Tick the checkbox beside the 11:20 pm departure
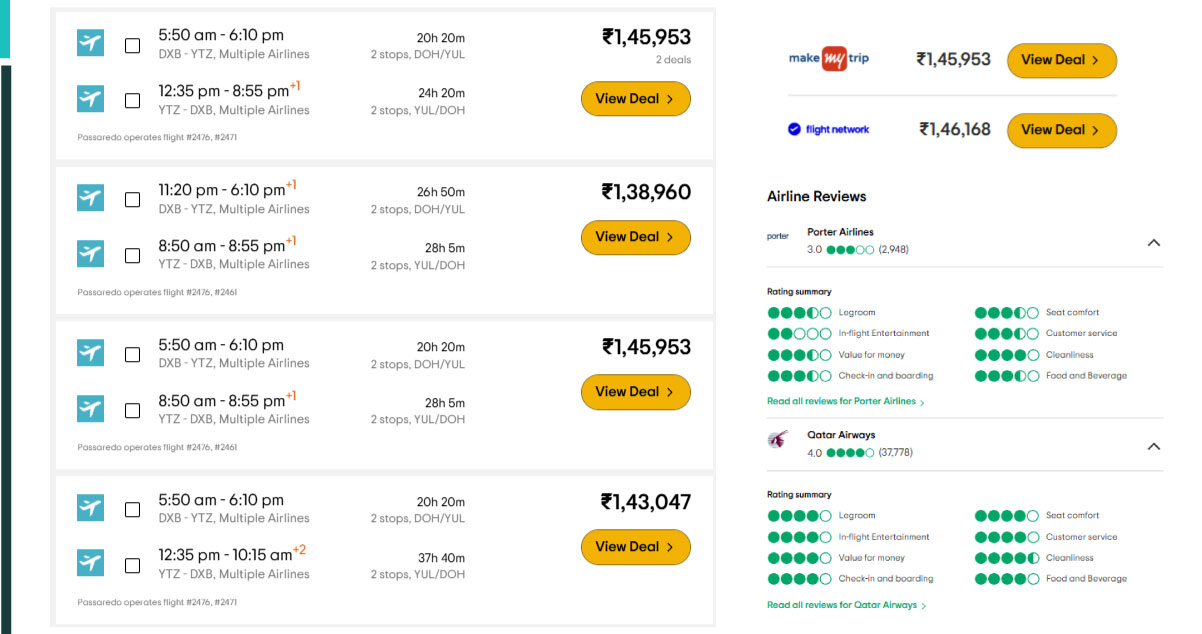1202x634 pixels. point(132,199)
